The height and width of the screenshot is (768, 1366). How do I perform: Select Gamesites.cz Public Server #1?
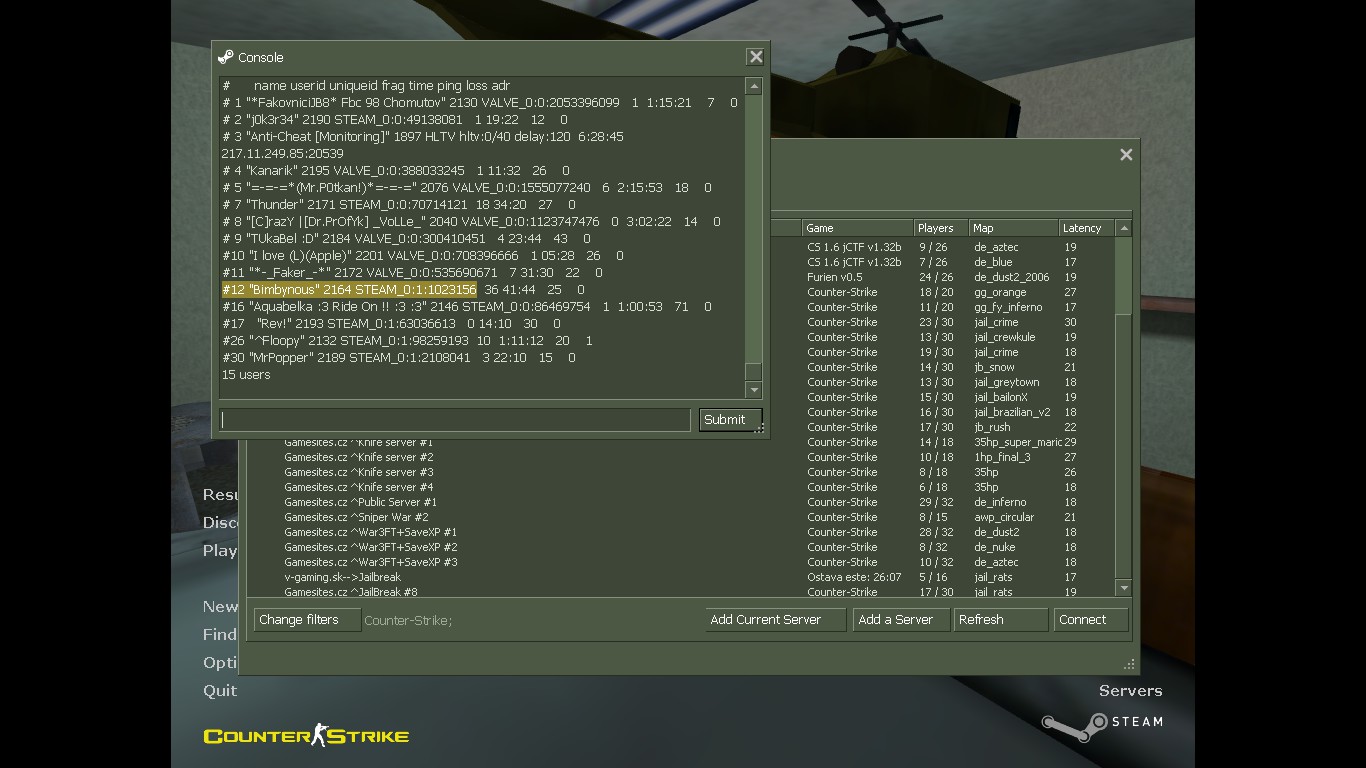point(361,502)
